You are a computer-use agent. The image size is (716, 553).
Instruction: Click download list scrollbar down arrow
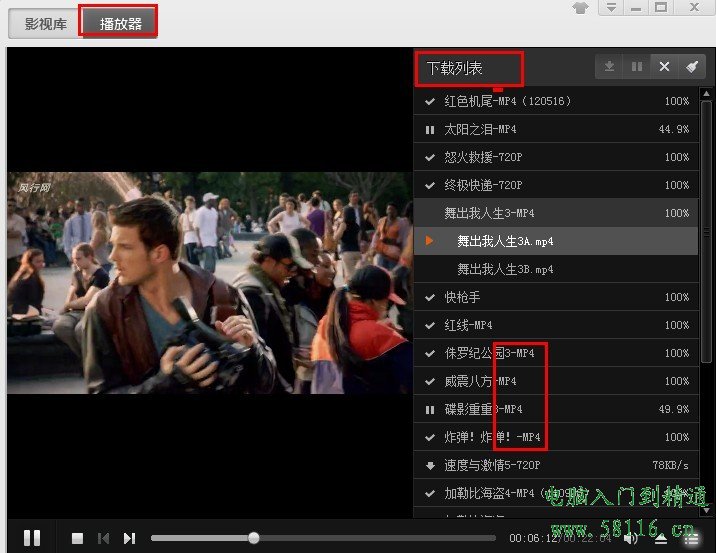pyautogui.click(x=706, y=510)
